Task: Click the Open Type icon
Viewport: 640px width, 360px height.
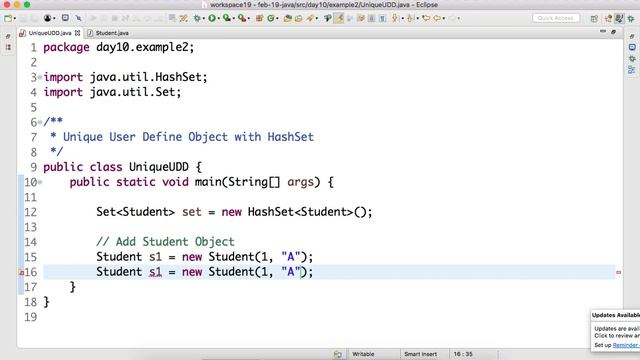Action: click(x=287, y=18)
